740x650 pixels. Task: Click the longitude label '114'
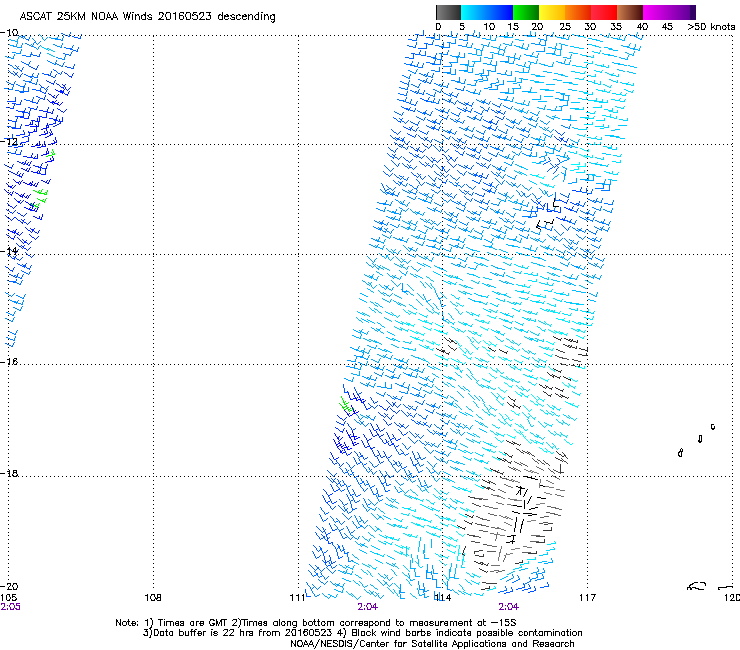443,598
